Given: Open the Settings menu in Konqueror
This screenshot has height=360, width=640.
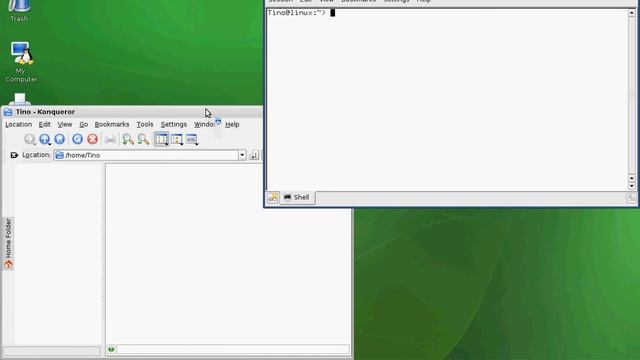Looking at the screenshot, I should pyautogui.click(x=173, y=124).
